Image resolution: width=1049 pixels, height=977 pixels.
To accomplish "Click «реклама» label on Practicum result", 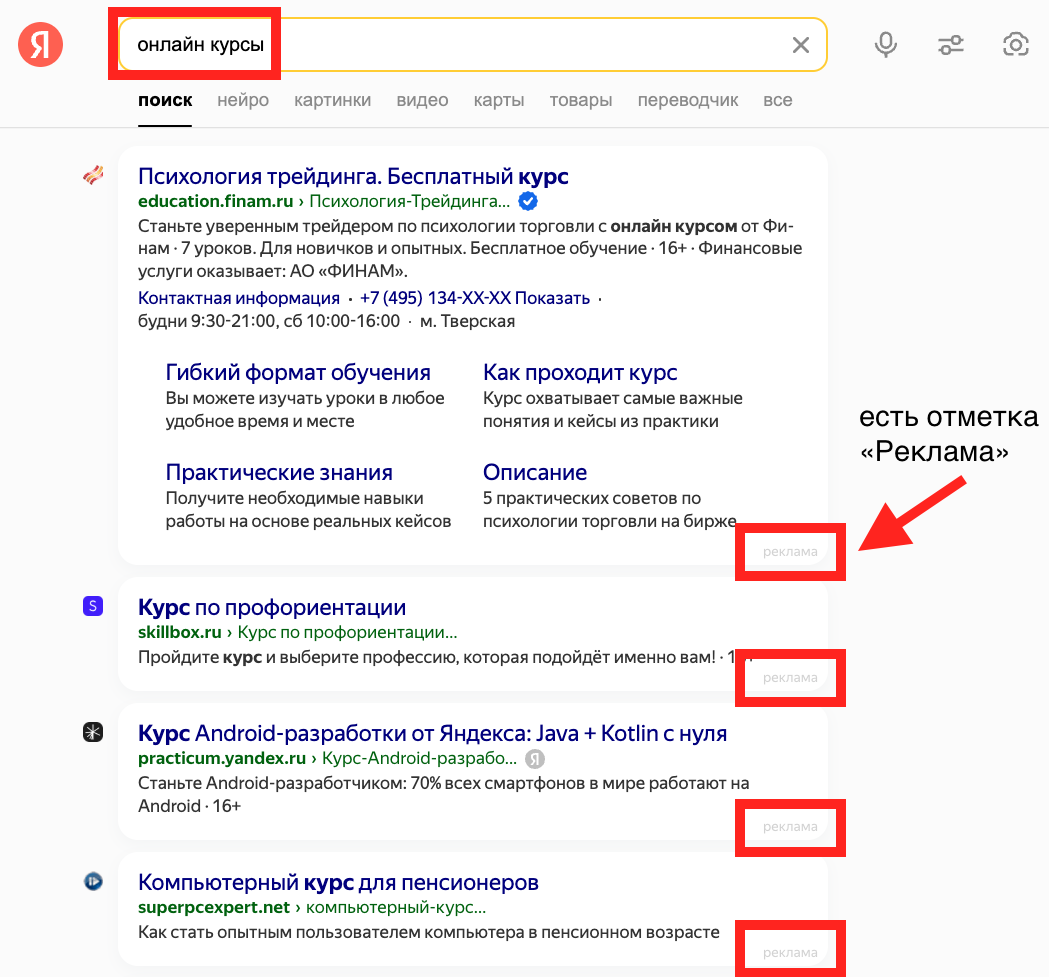I will (x=790, y=827).
